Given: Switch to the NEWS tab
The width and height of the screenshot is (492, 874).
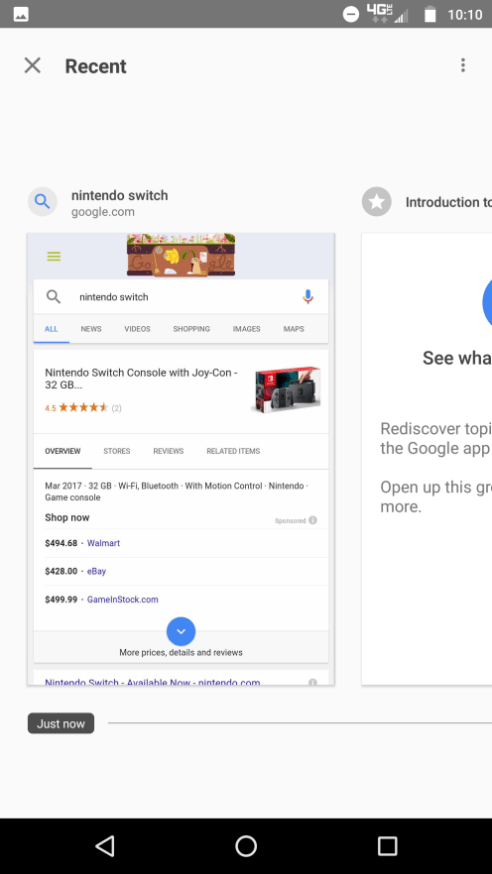Looking at the screenshot, I should click(91, 329).
